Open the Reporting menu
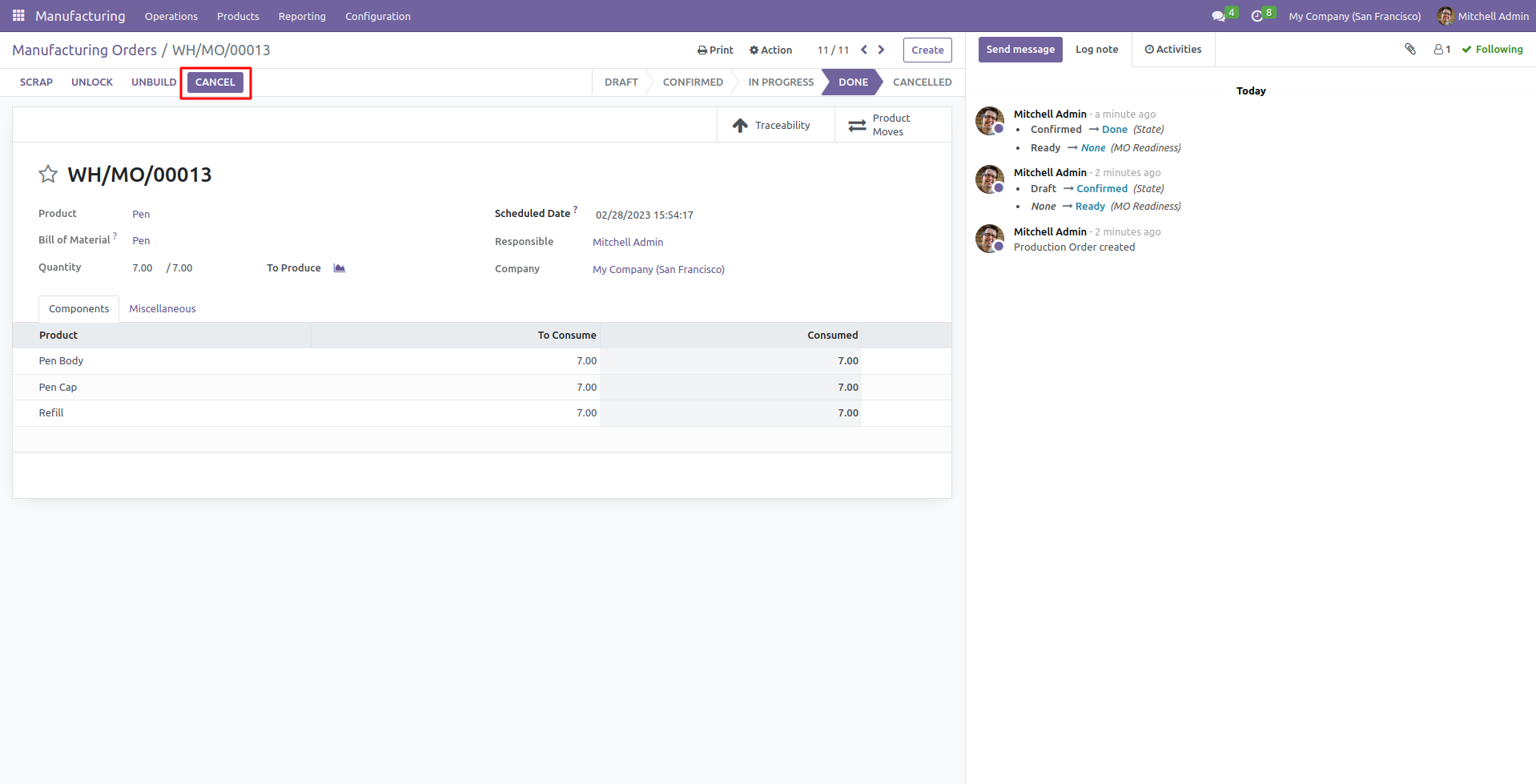Screen dimensions: 1536x784 point(302,16)
